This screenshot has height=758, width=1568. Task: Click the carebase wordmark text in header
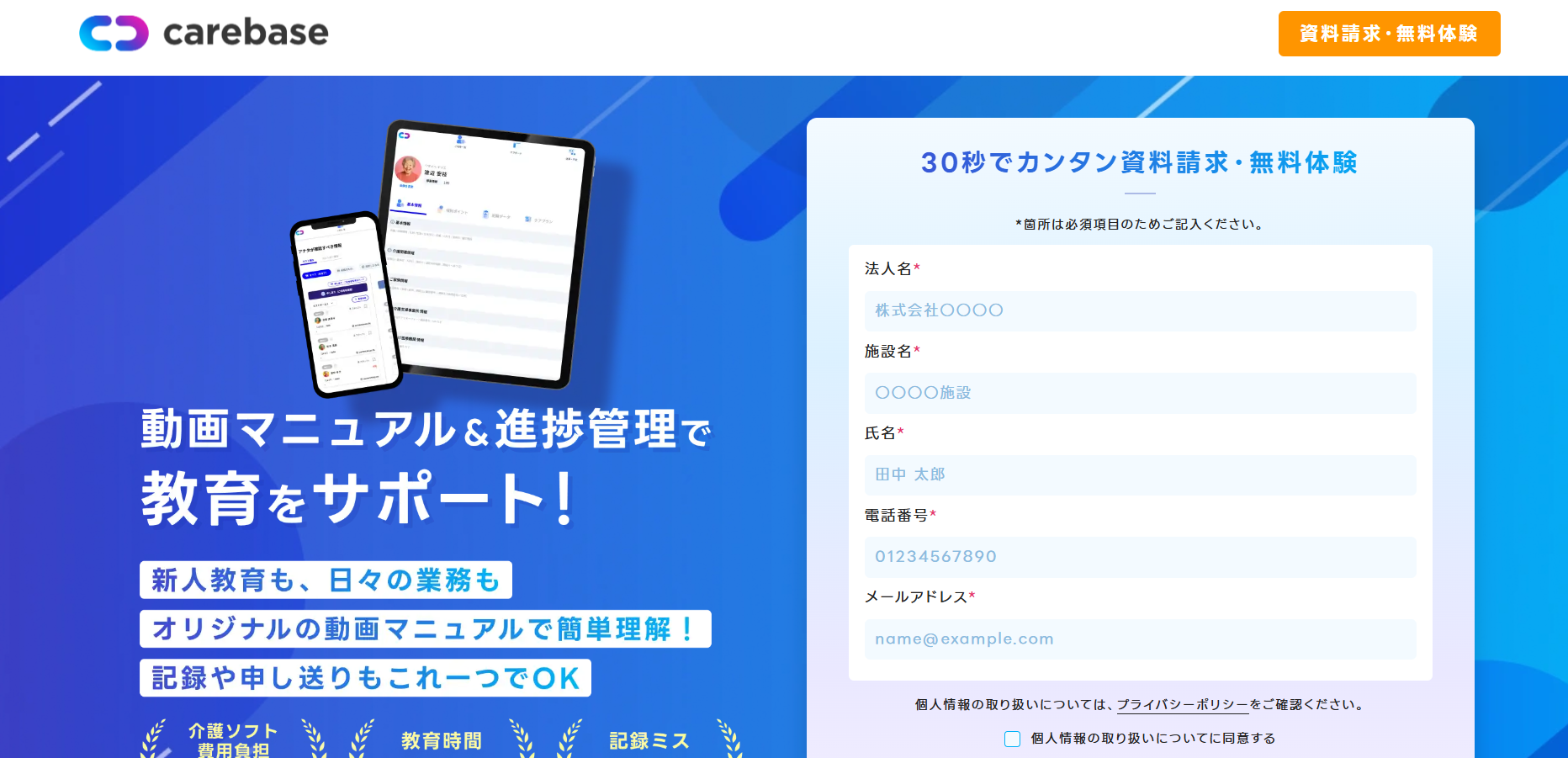coord(246,33)
